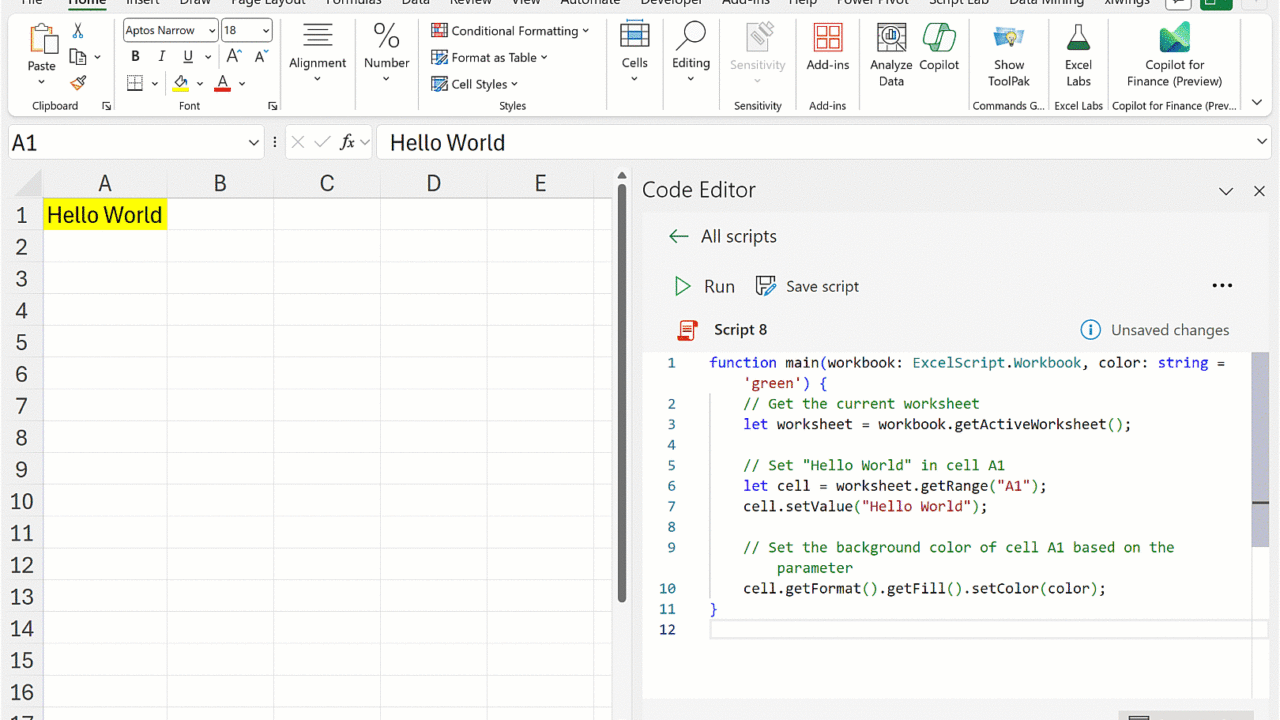Image resolution: width=1280 pixels, height=720 pixels.
Task: Click the Format Painter brush icon
Action: 78,83
